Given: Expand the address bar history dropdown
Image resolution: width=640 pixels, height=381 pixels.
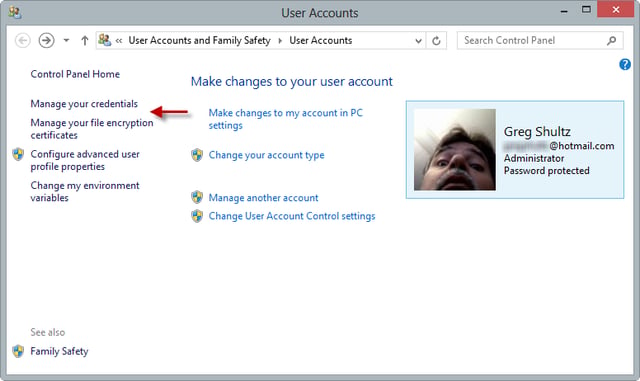Looking at the screenshot, I should [x=418, y=41].
